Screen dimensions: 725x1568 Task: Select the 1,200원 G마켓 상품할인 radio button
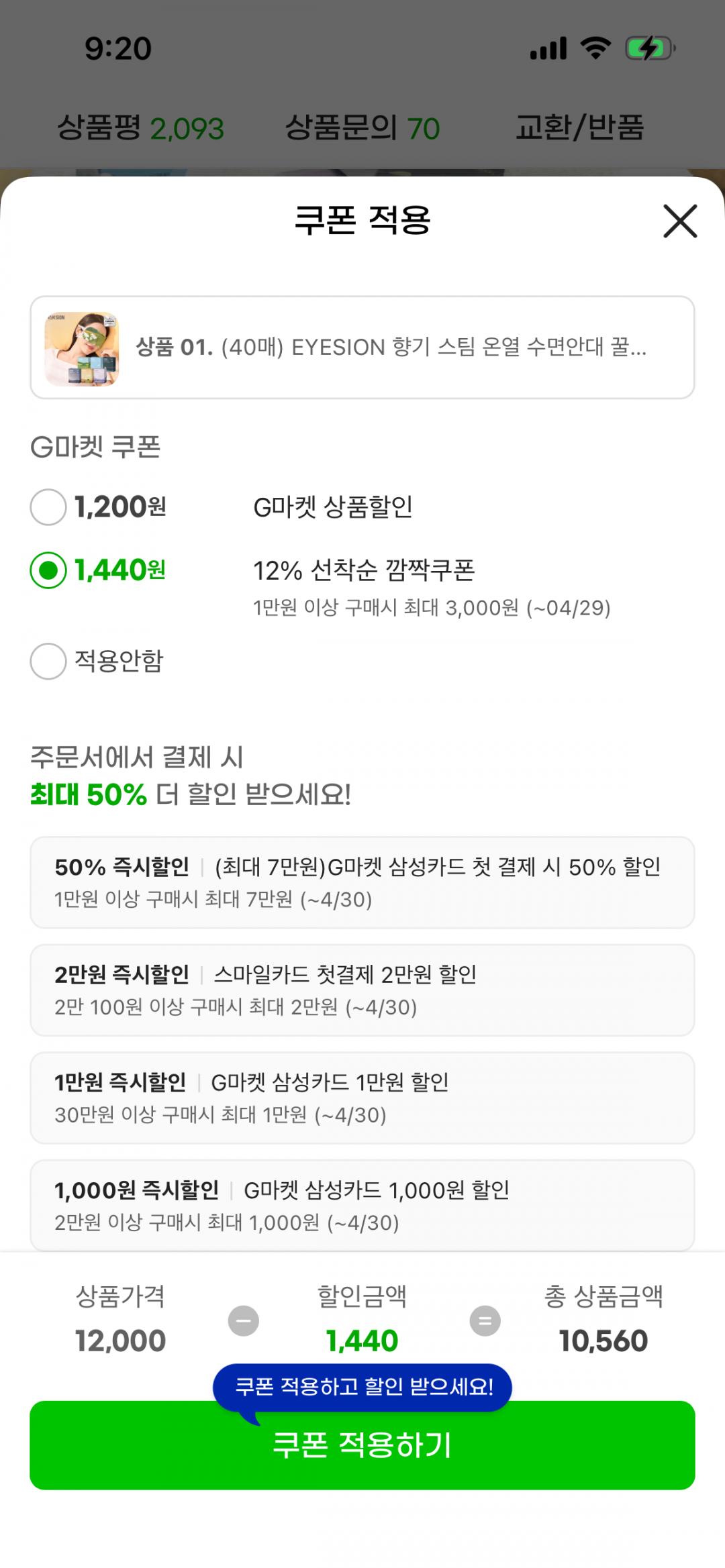click(x=48, y=507)
